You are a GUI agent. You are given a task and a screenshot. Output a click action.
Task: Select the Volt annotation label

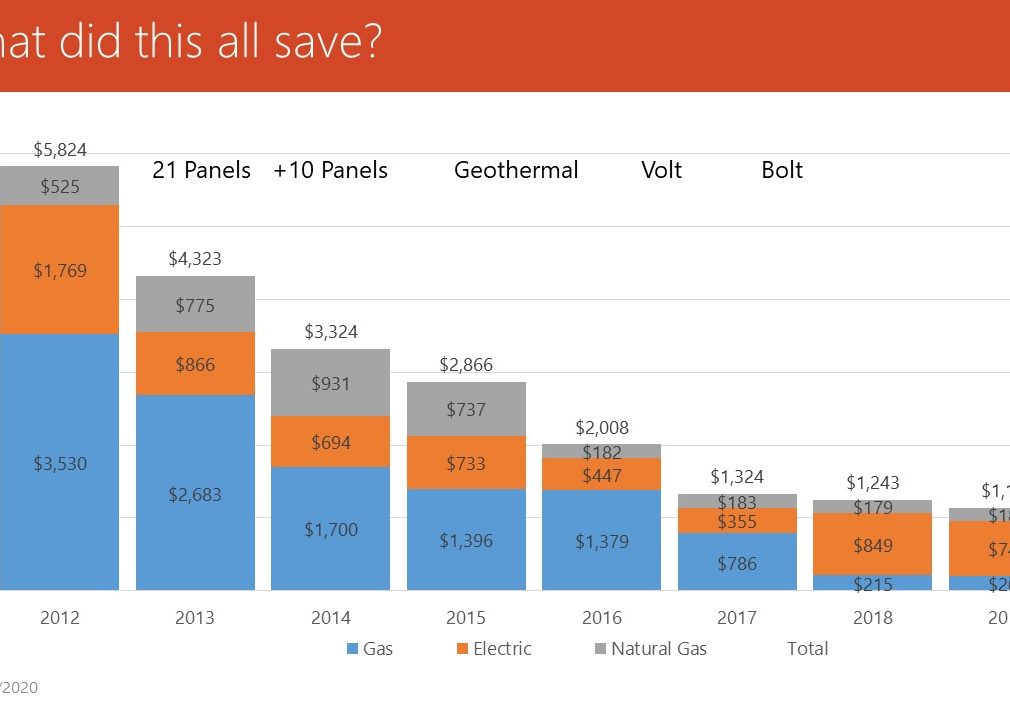pos(661,170)
